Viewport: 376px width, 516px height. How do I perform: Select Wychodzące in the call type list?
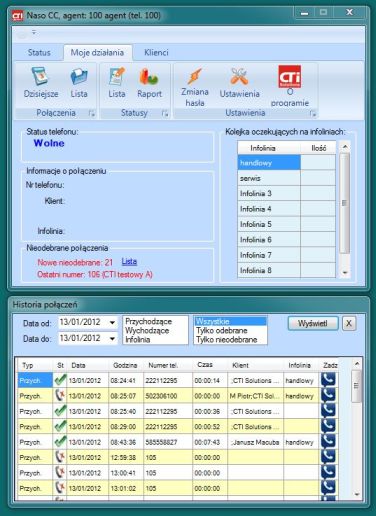[x=147, y=330]
